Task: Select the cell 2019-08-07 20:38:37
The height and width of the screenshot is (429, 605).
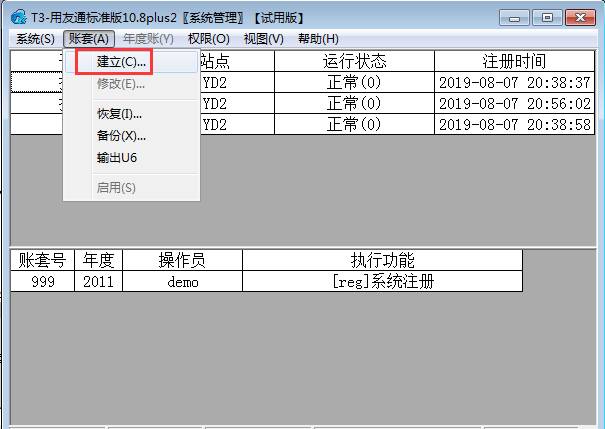Action: pyautogui.click(x=514, y=82)
